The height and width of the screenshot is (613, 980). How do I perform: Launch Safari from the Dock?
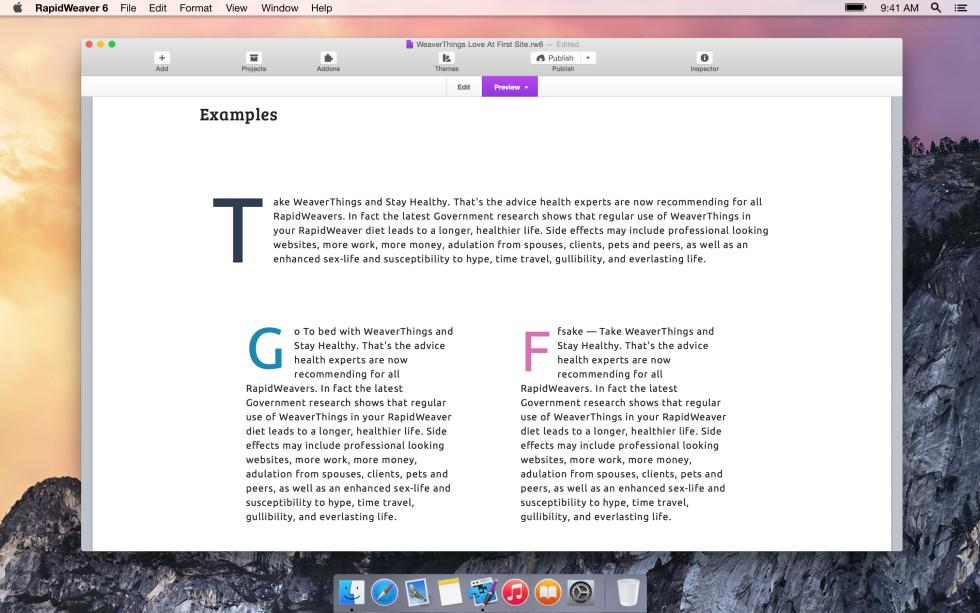click(384, 592)
